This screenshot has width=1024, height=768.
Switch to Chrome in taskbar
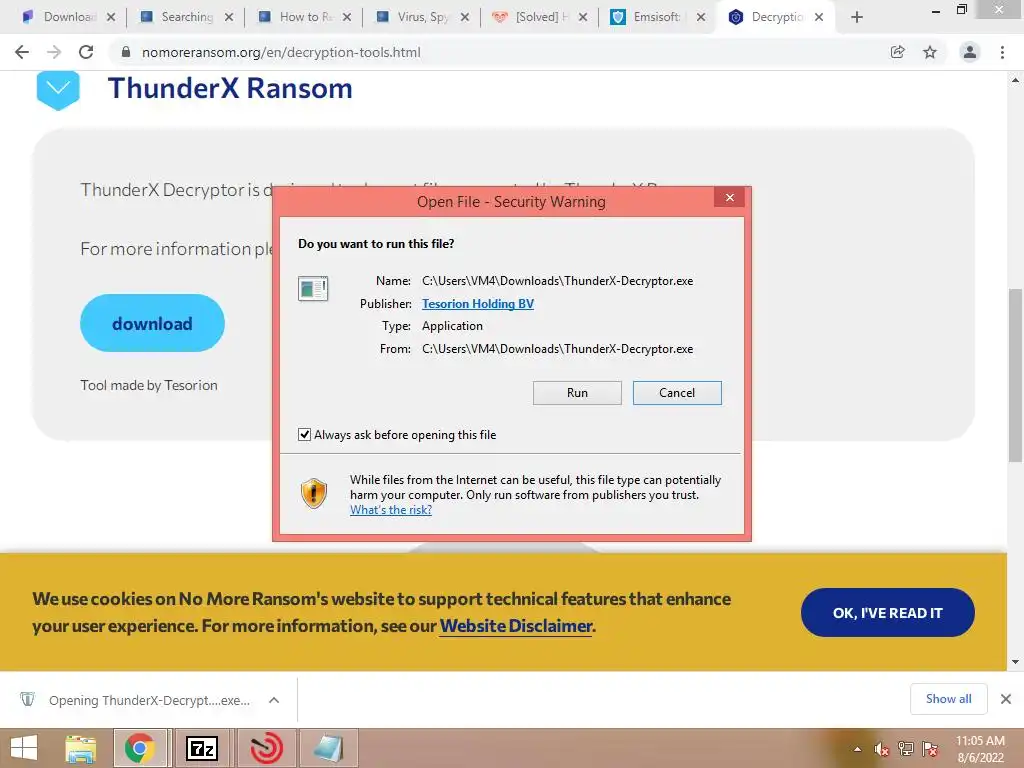pyautogui.click(x=140, y=748)
